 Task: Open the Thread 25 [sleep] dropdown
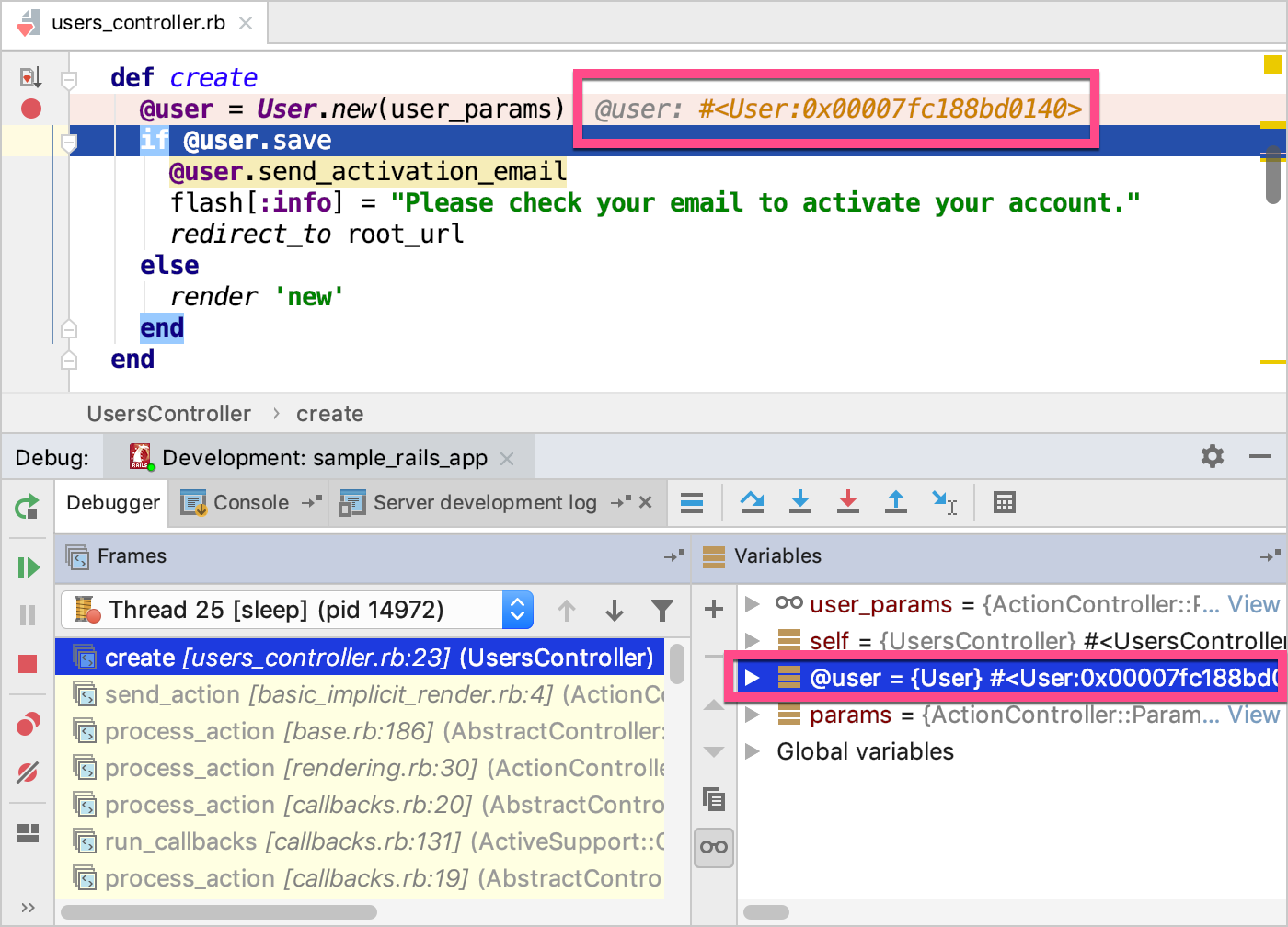tap(297, 610)
